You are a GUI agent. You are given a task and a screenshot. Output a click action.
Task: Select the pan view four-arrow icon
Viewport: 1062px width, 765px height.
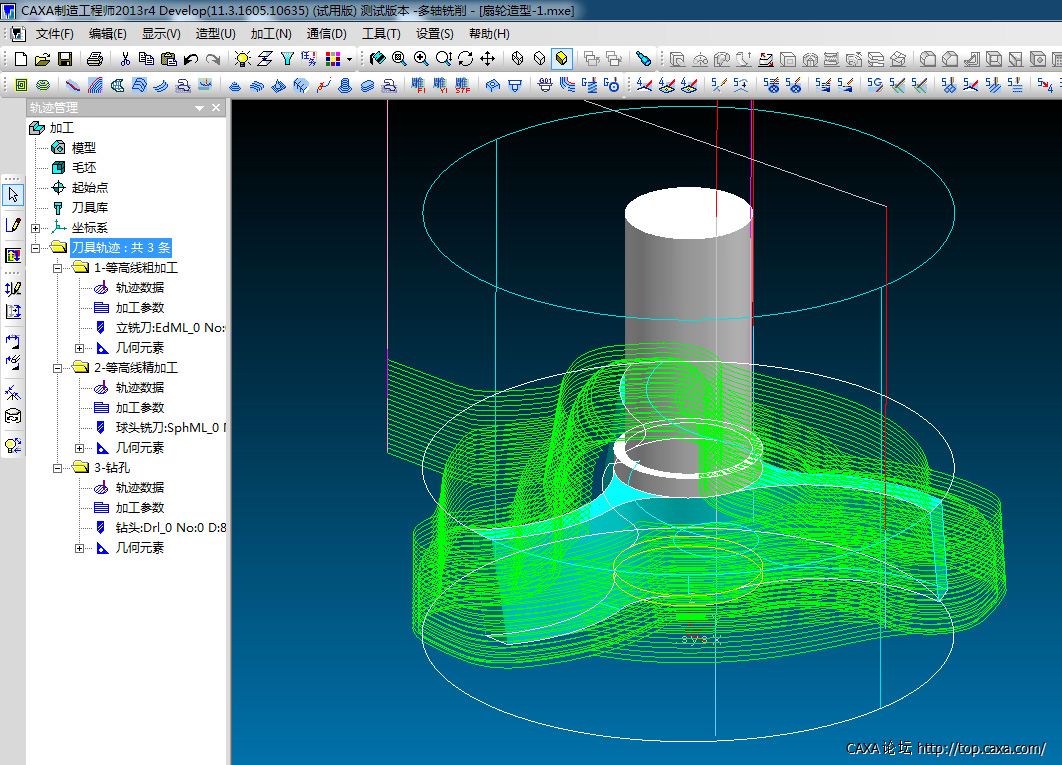488,59
